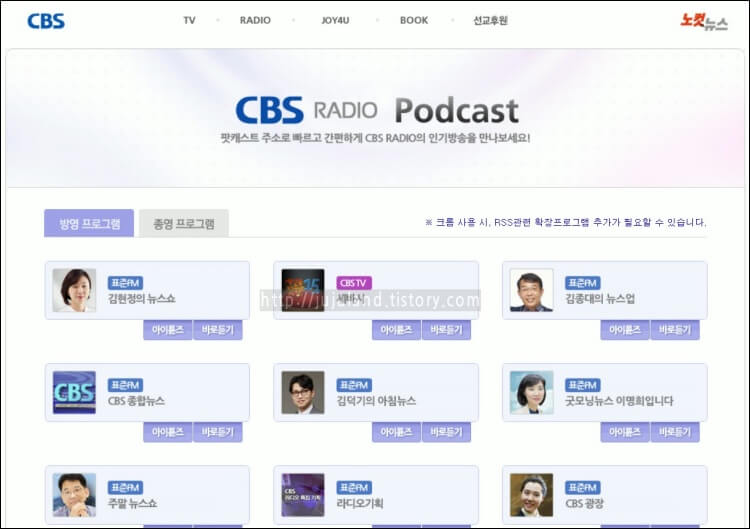This screenshot has width=750, height=529.
Task: Open the 선교후원 menu
Action: 490,21
